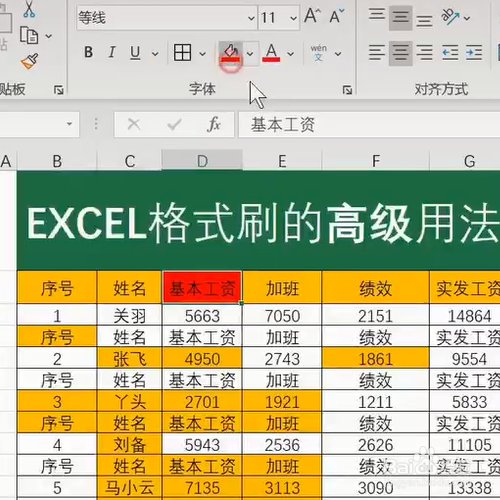The width and height of the screenshot is (500, 500).
Task: Select column D header
Action: (x=202, y=161)
